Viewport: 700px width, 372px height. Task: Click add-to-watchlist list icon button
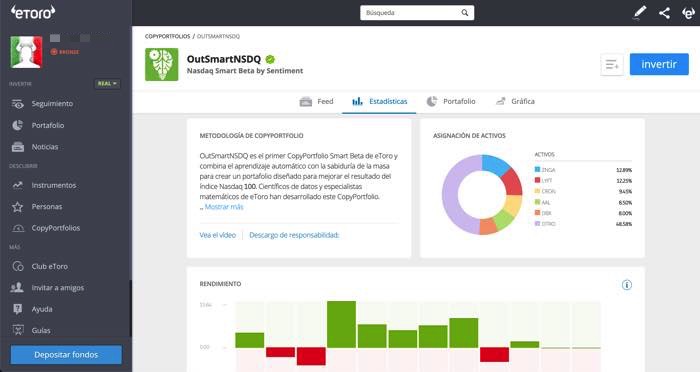612,64
